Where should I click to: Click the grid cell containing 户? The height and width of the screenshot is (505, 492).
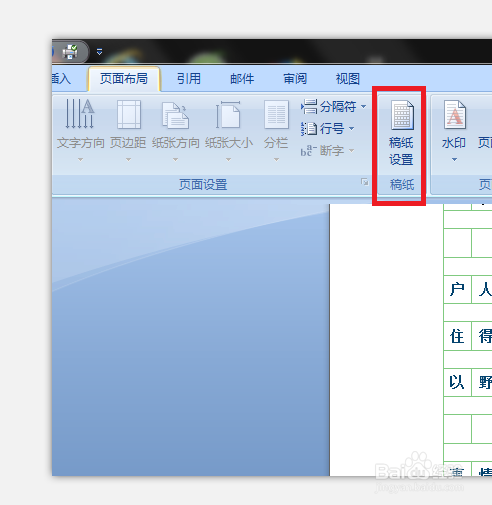[x=457, y=289]
